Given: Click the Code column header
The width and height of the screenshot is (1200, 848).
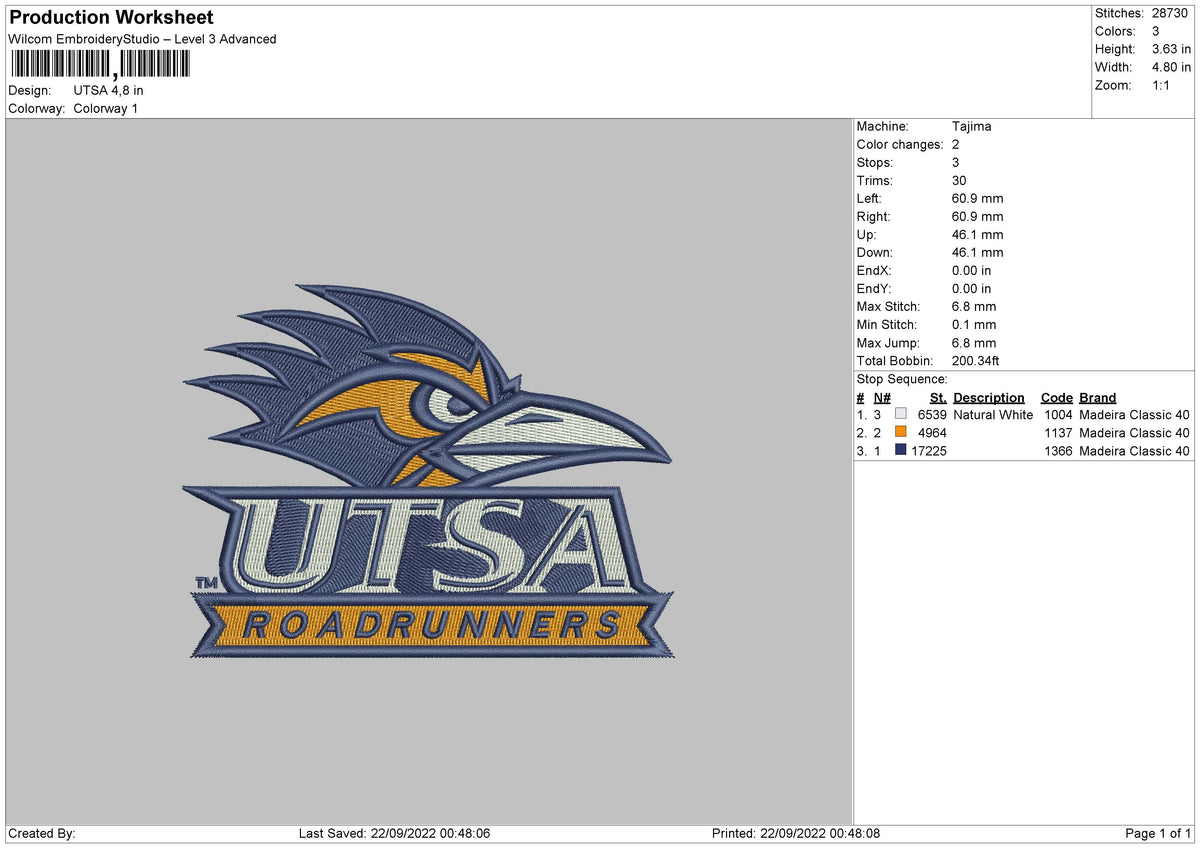Looking at the screenshot, I should coord(1056,397).
